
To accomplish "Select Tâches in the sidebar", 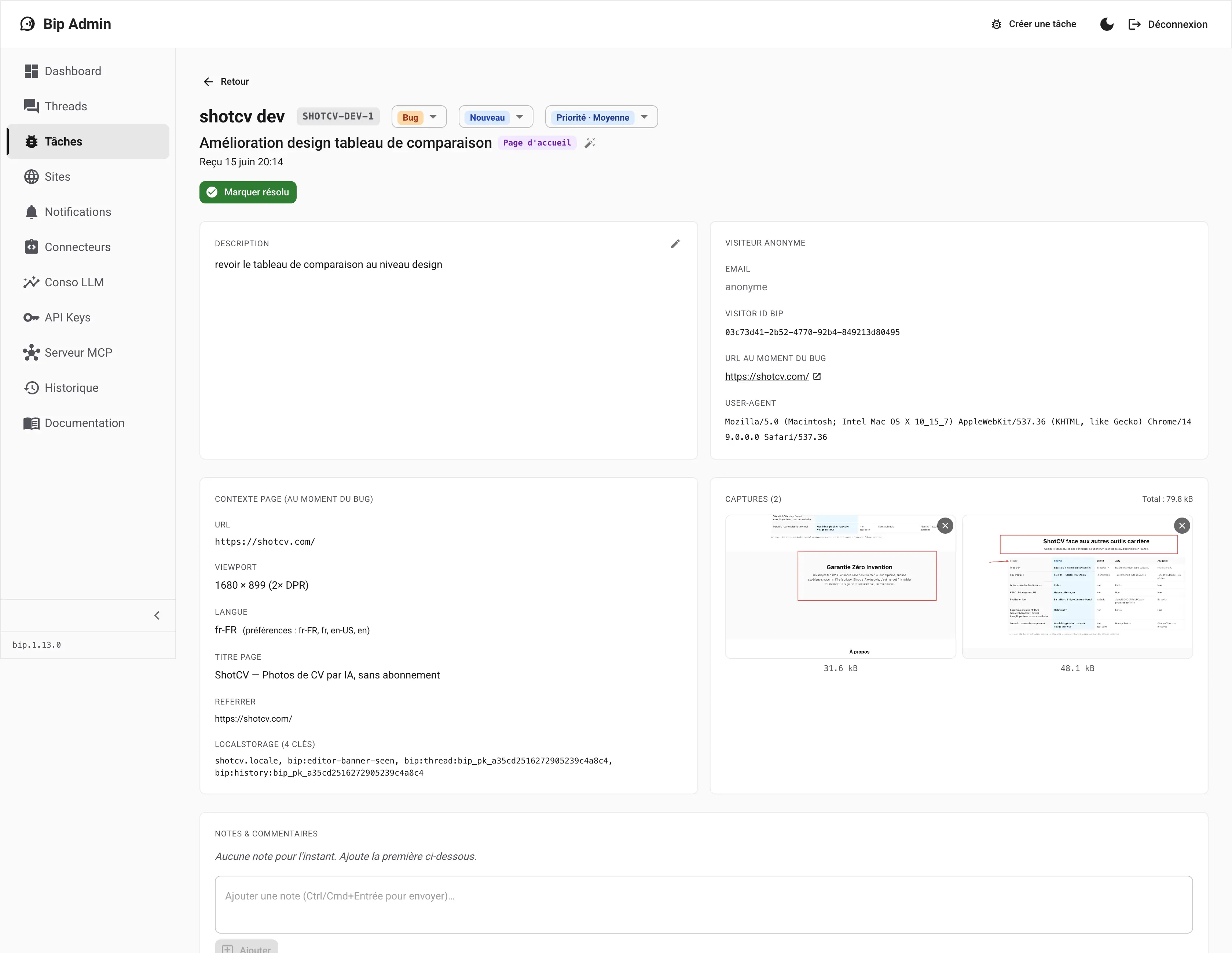I will 88,141.
